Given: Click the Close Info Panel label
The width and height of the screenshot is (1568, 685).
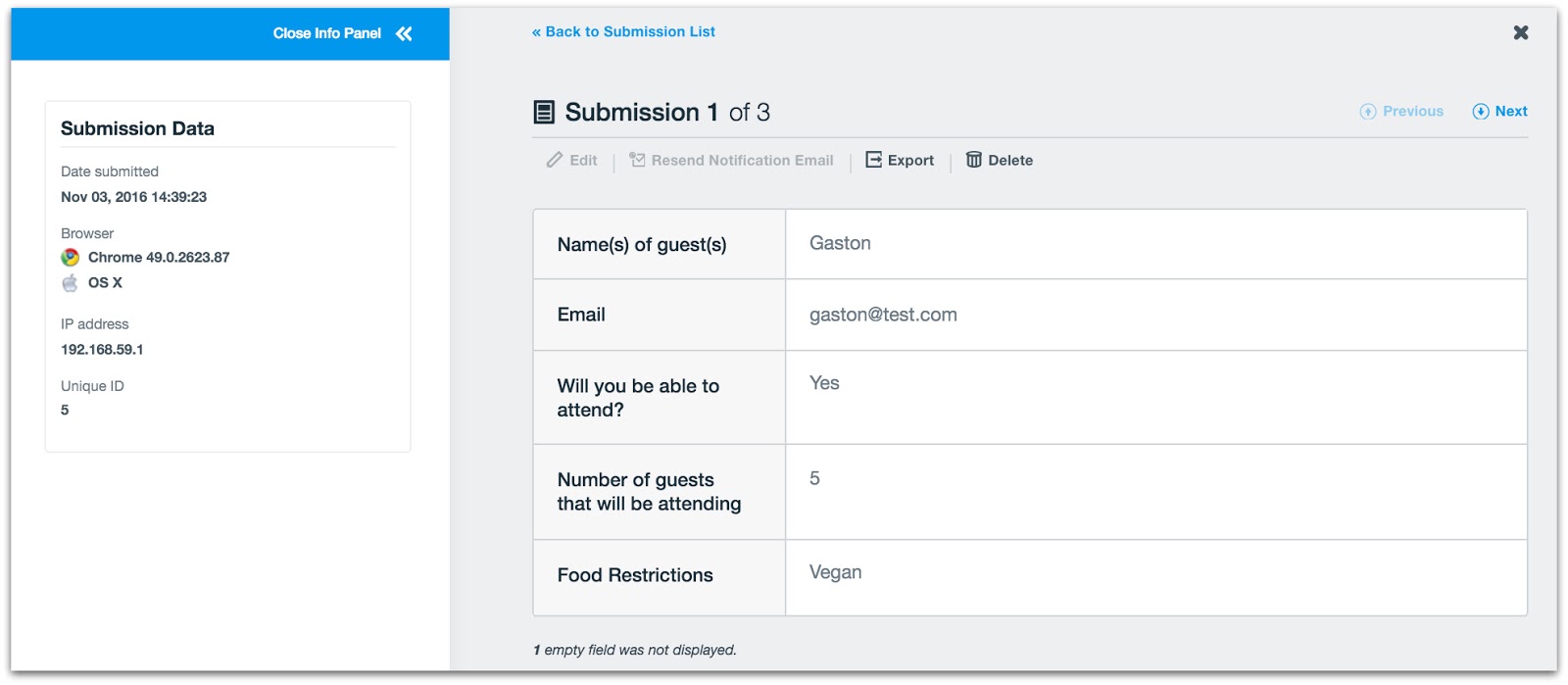Looking at the screenshot, I should [326, 34].
